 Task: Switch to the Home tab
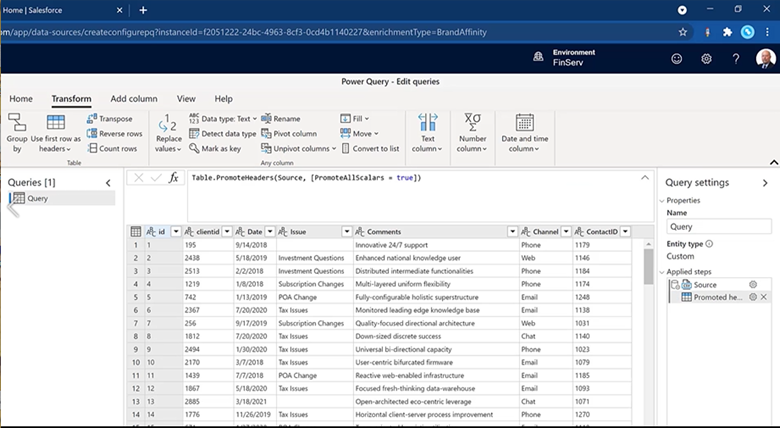(x=21, y=99)
